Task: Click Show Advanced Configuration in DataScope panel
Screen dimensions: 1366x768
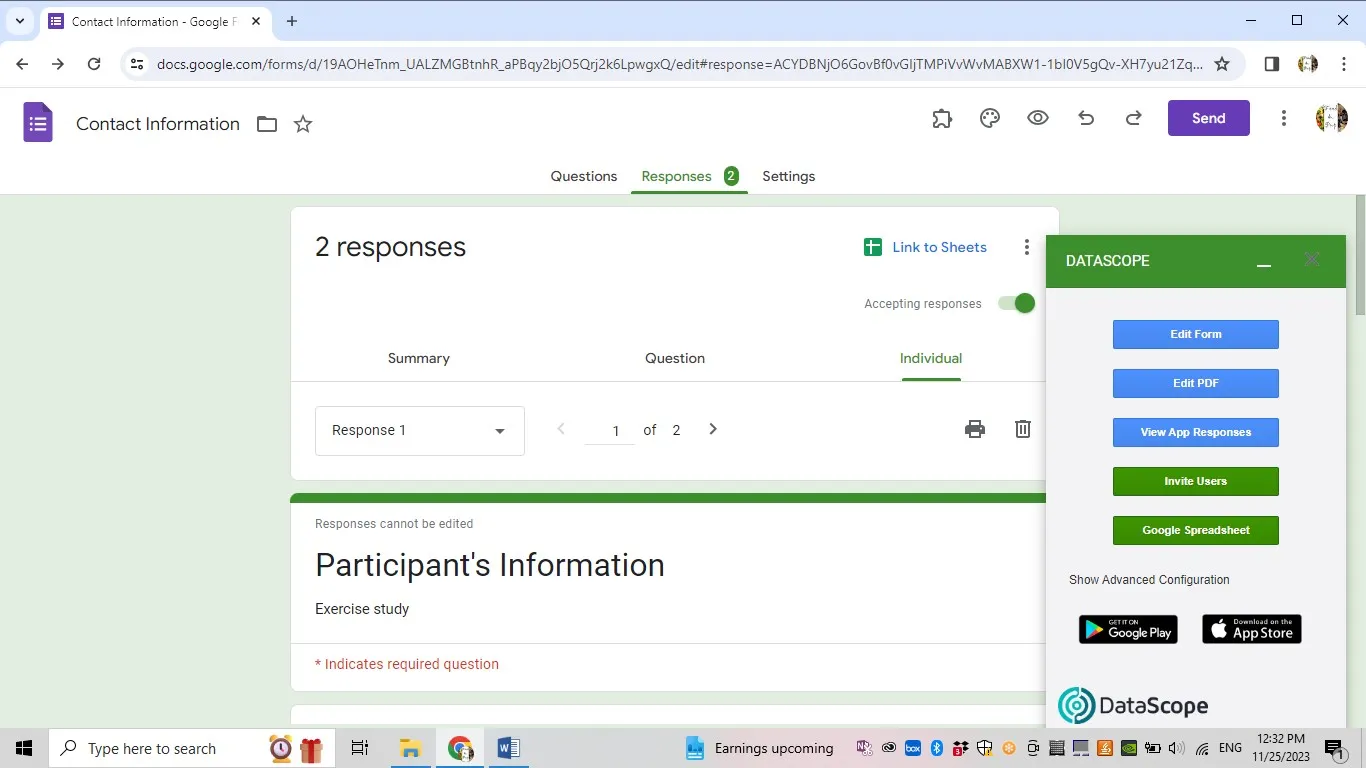Action: coord(1148,579)
